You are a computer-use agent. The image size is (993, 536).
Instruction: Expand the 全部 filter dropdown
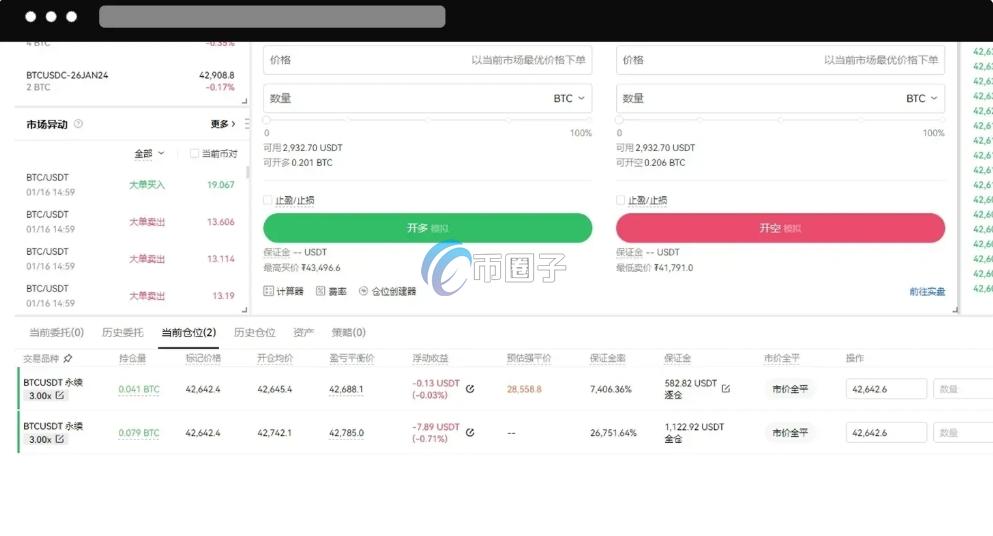tap(149, 153)
